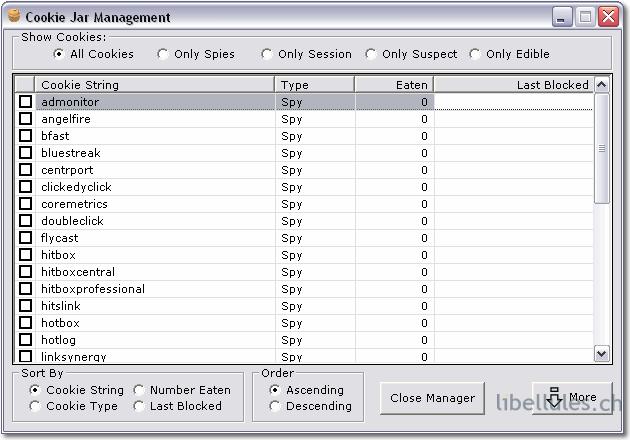Select the Only Spies radio button
The image size is (630, 440).
[163, 54]
